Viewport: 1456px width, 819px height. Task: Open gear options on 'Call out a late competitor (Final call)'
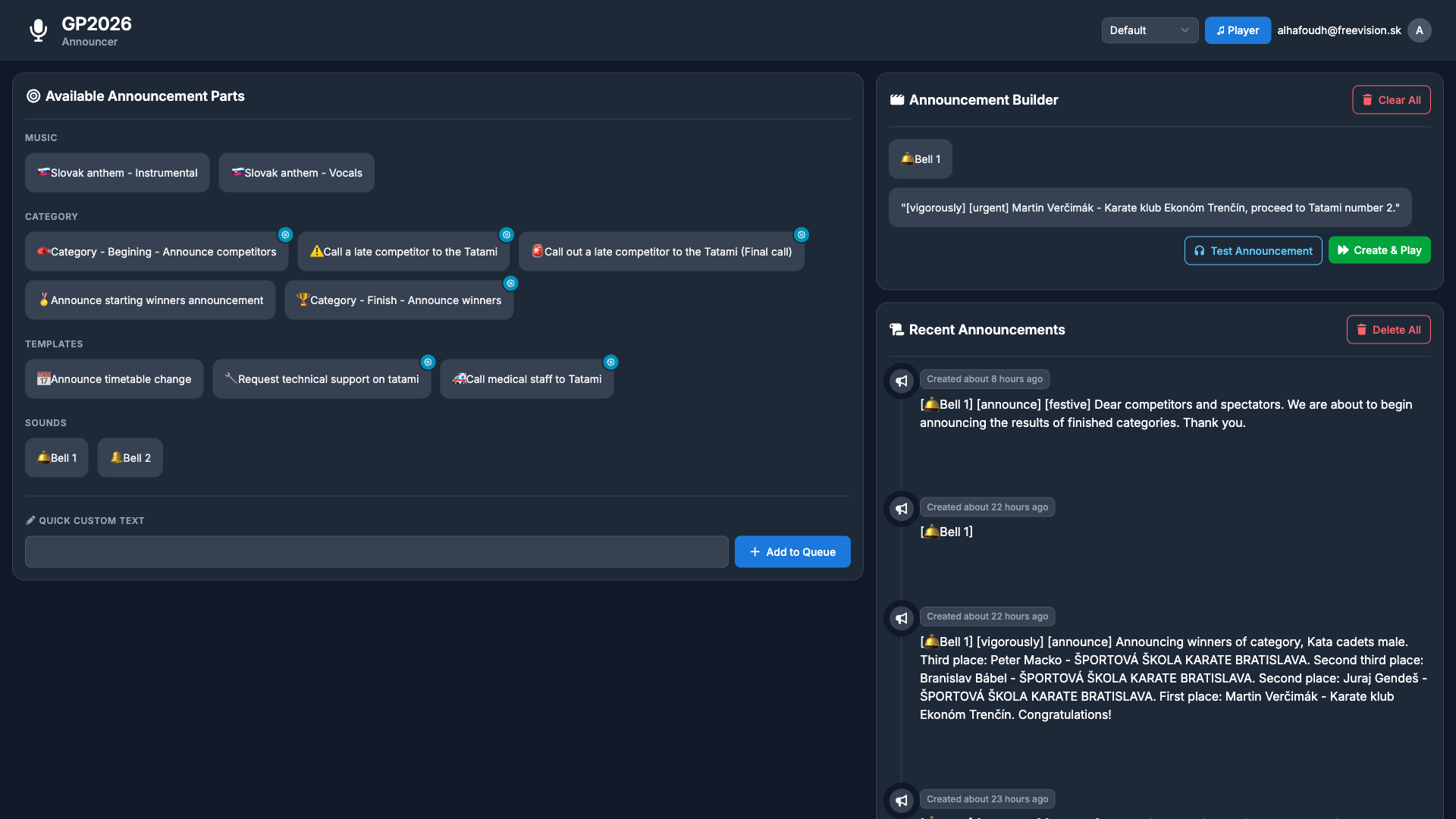[802, 235]
